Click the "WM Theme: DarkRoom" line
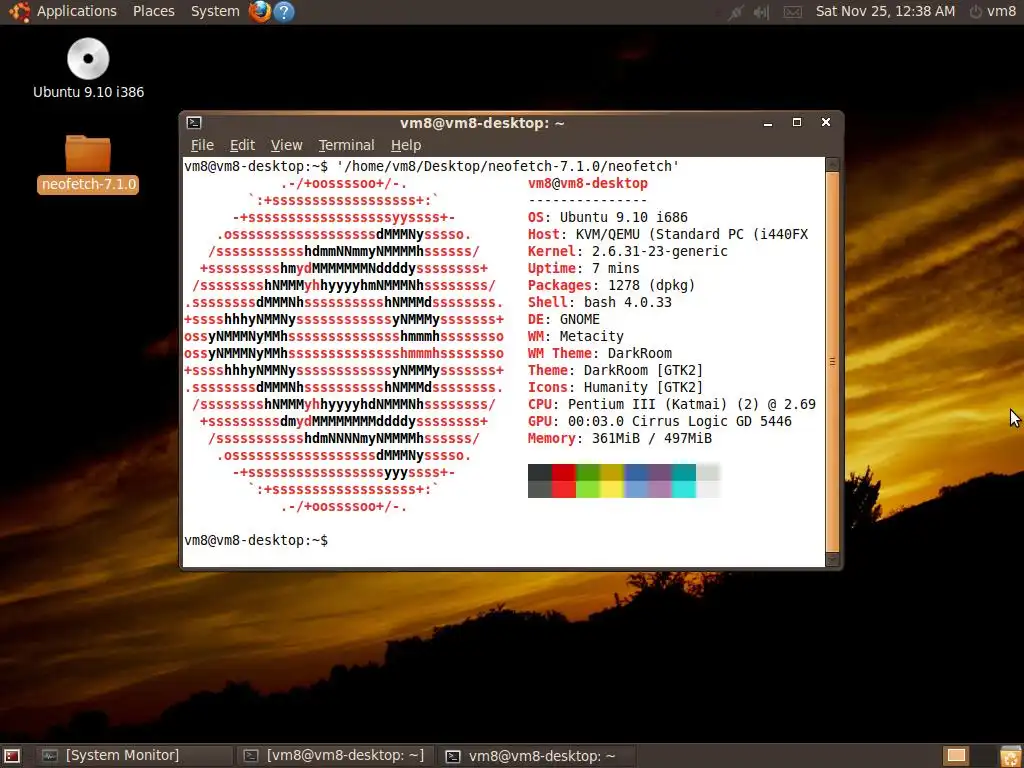This screenshot has width=1024, height=768. [x=600, y=353]
